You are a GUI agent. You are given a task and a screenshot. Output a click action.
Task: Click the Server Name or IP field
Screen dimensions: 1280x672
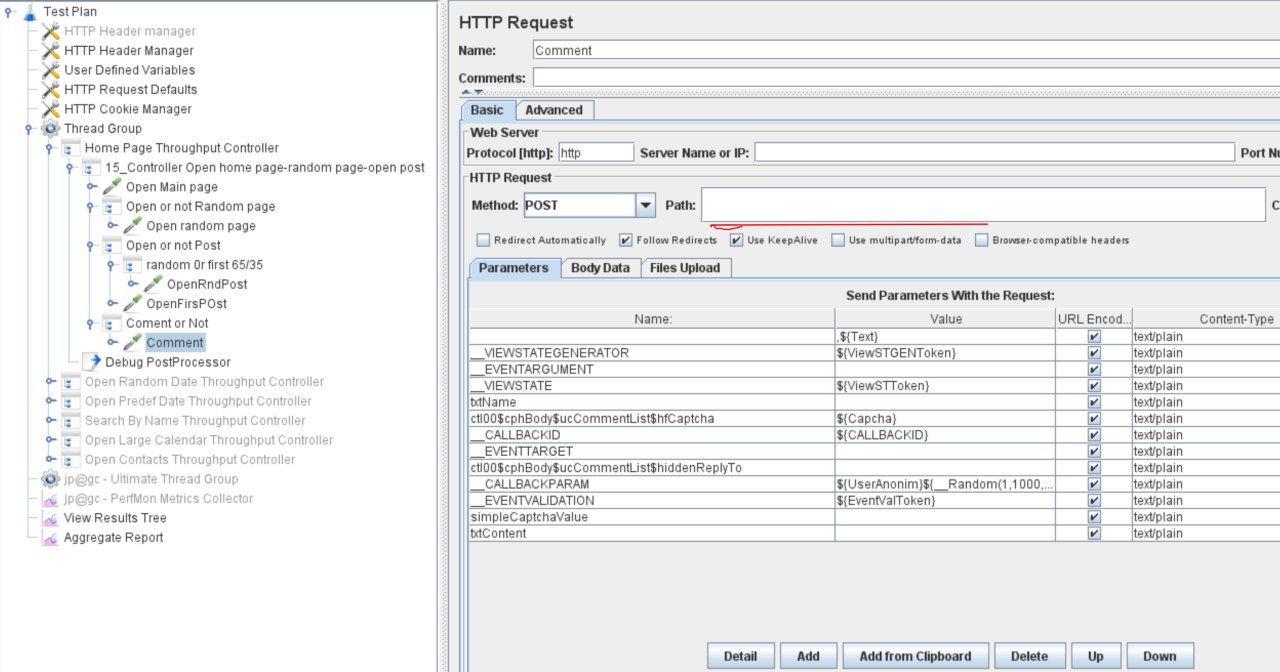[x=995, y=152]
